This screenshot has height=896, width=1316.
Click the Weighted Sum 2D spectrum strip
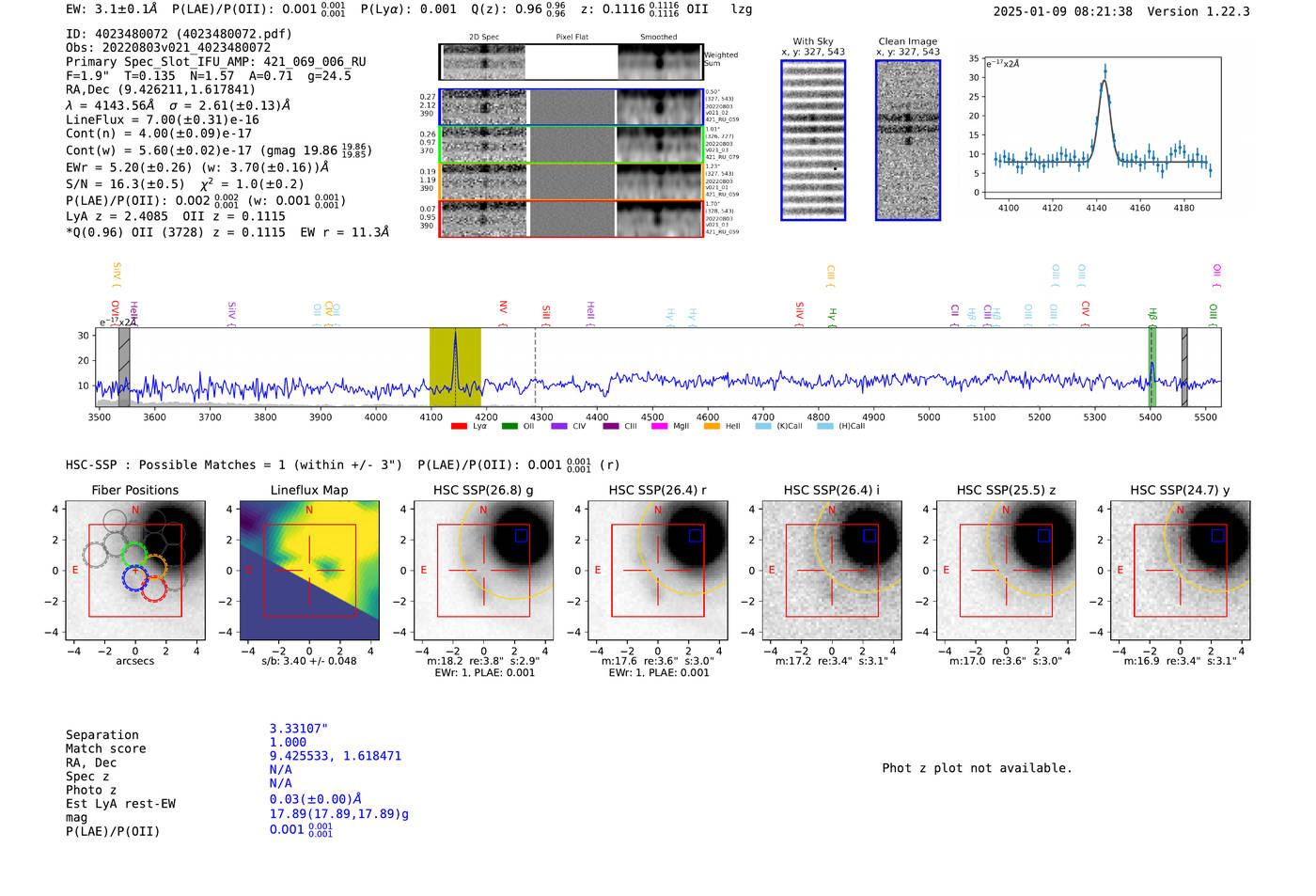coord(572,62)
